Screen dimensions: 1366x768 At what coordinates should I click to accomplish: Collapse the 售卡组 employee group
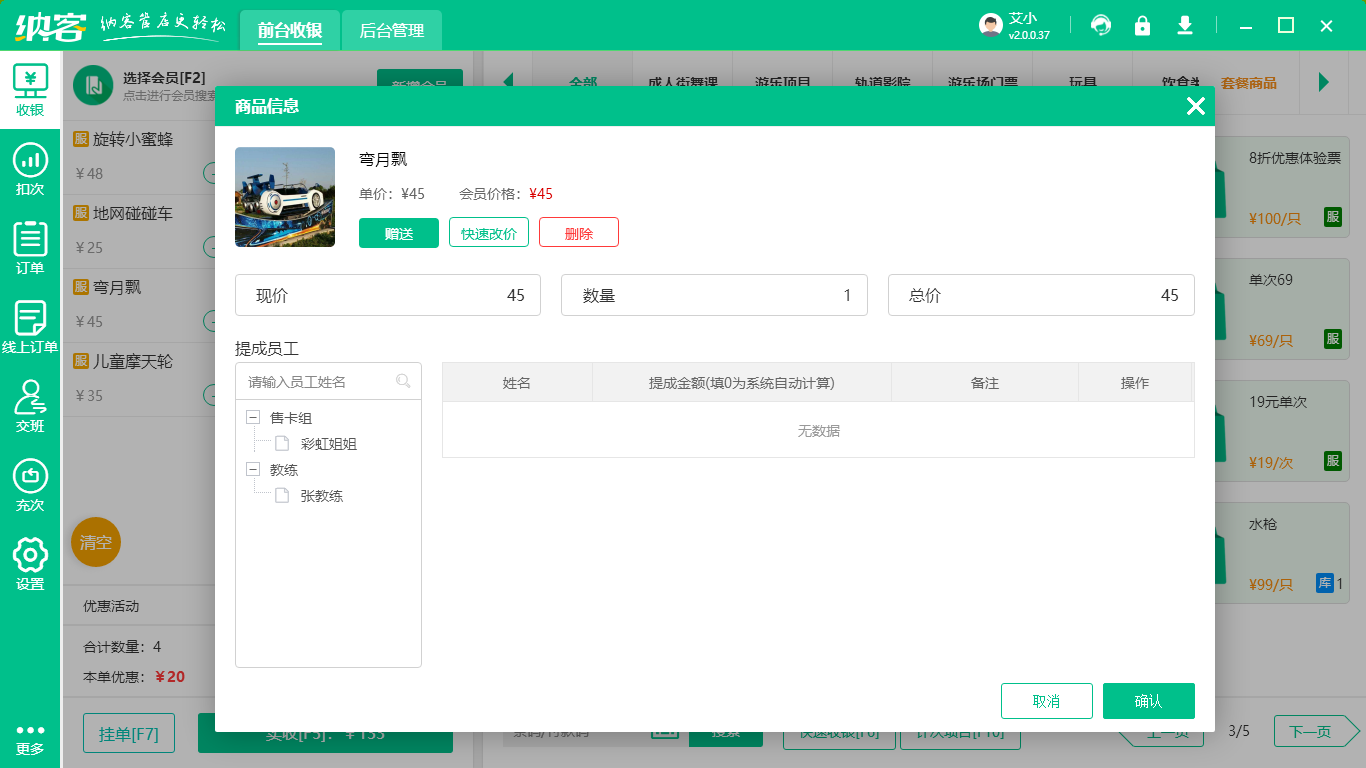click(x=252, y=417)
